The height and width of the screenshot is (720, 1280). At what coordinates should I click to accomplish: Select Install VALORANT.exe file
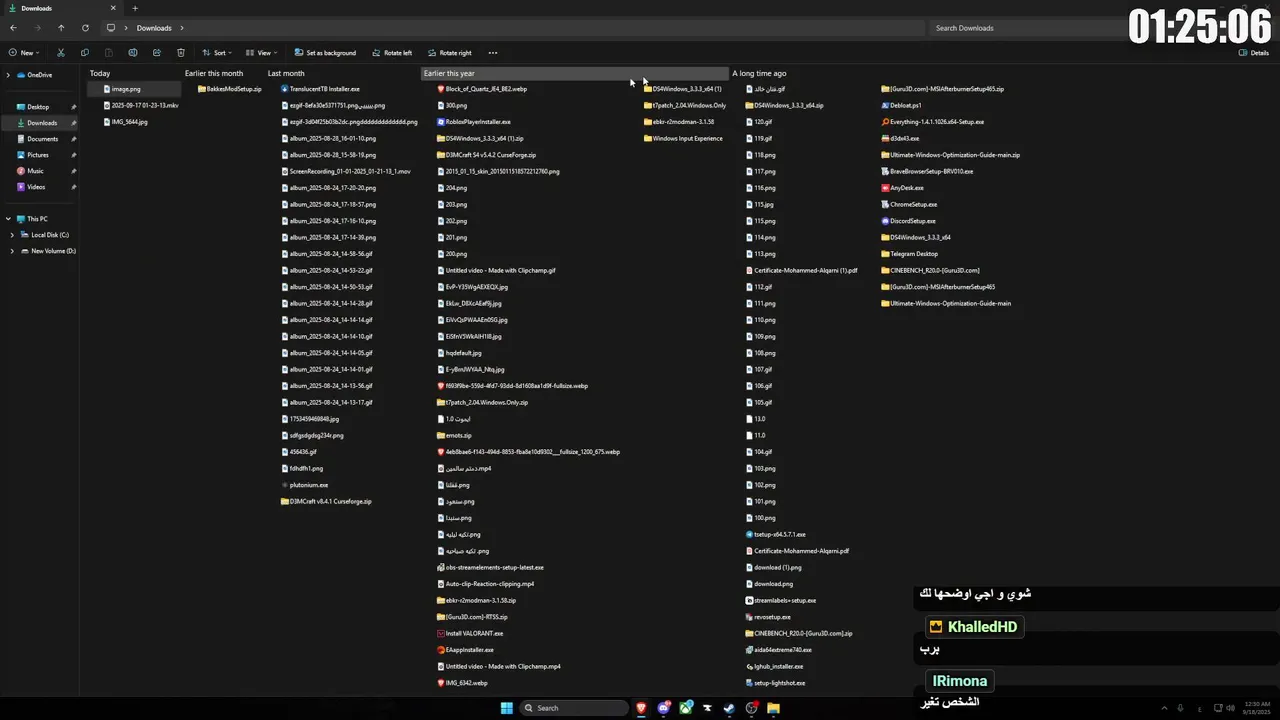(x=470, y=633)
